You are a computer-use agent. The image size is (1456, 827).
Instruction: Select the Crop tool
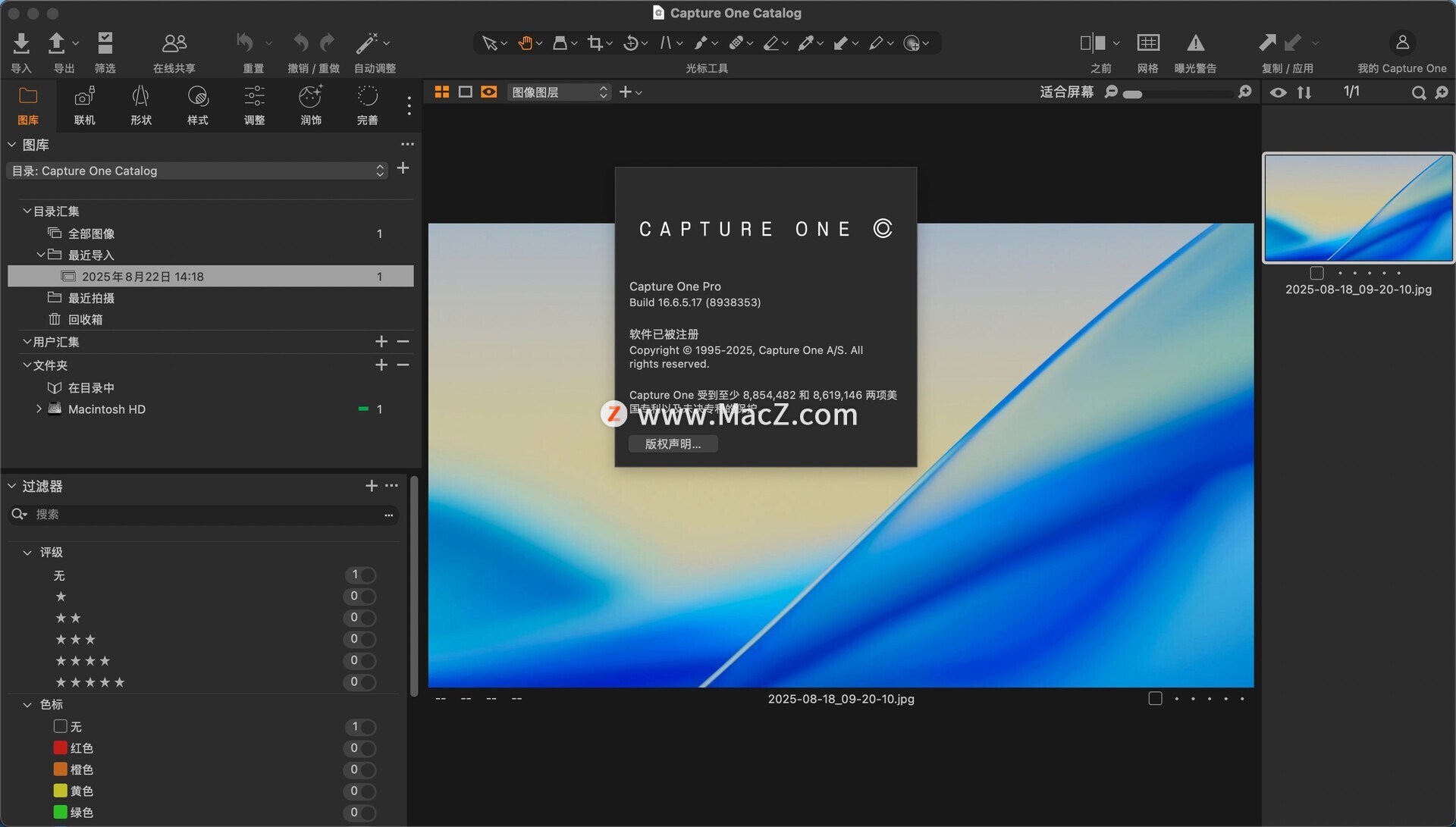[x=595, y=43]
